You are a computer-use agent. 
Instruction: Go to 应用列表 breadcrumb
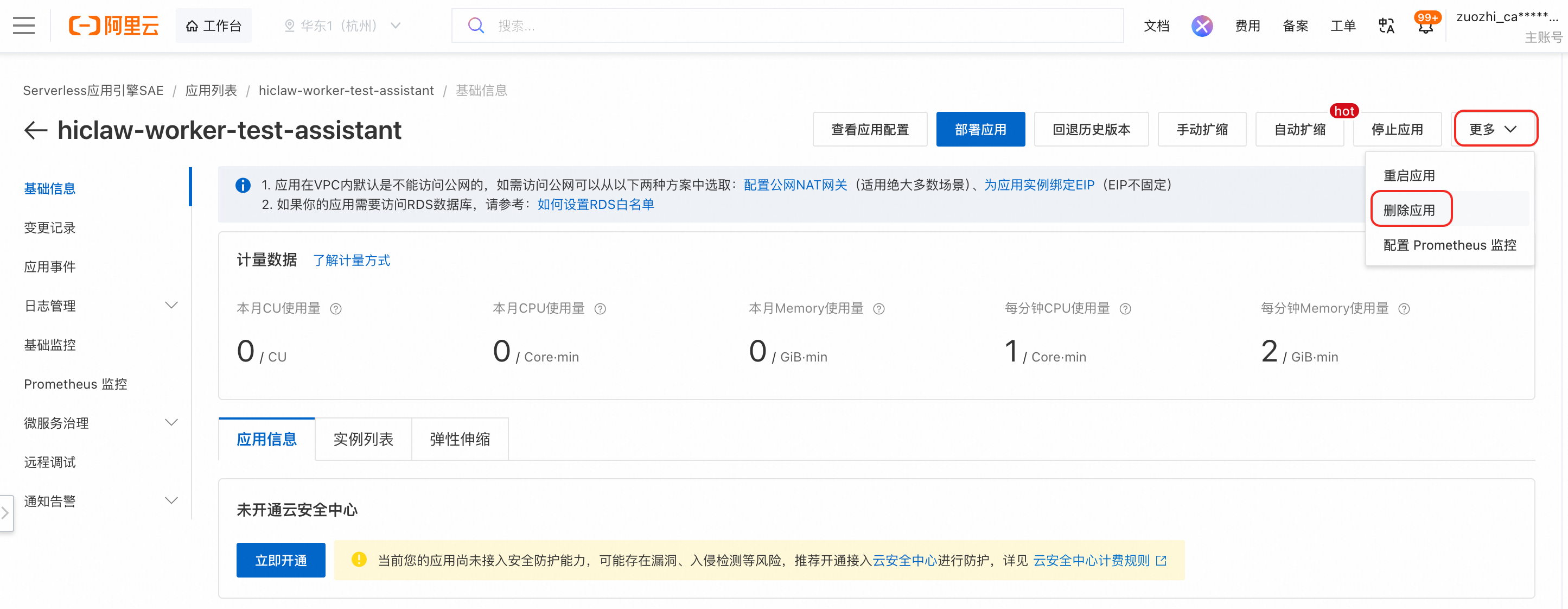(x=211, y=91)
